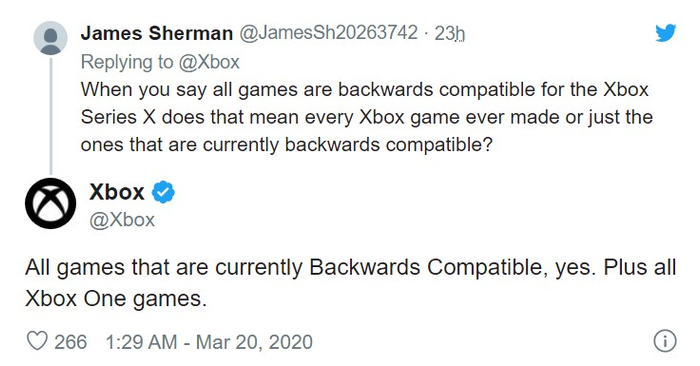
Task: Click the 'Replying to' label text
Action: pos(127,62)
